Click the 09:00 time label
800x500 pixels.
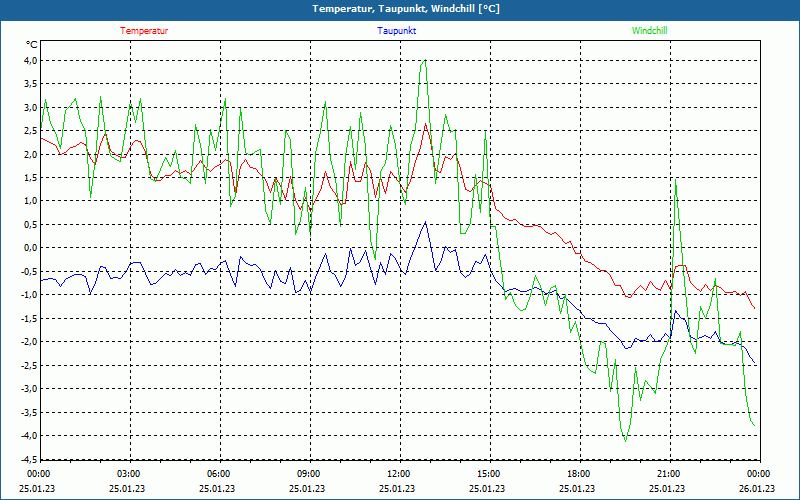[309, 474]
